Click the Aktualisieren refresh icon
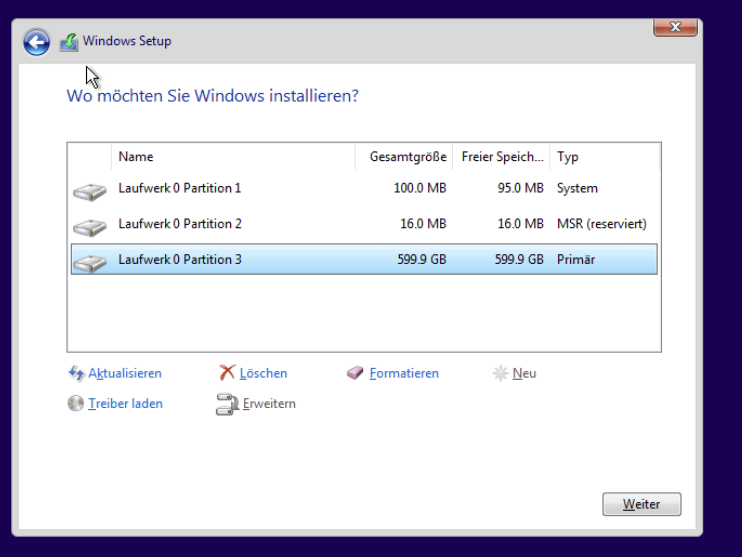The image size is (742, 557). 76,373
